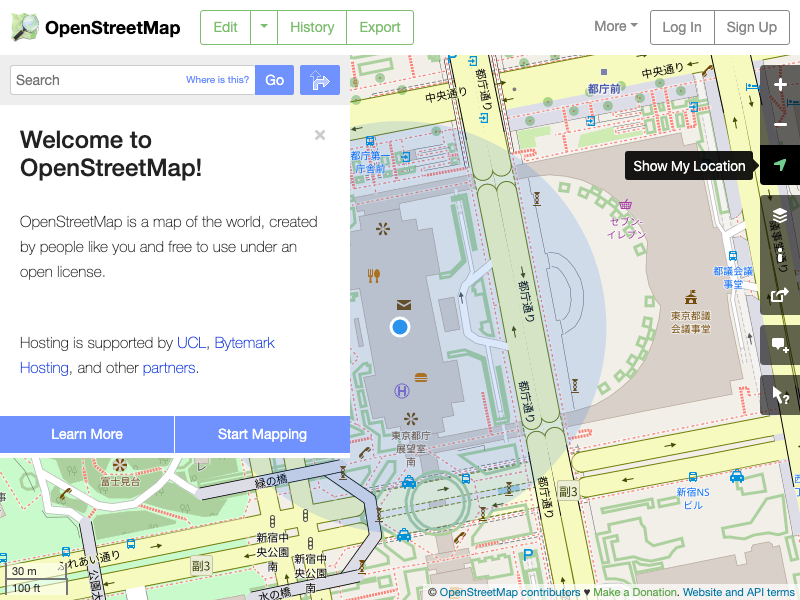Open the More dropdown menu
This screenshot has height=600, width=800.
[616, 26]
